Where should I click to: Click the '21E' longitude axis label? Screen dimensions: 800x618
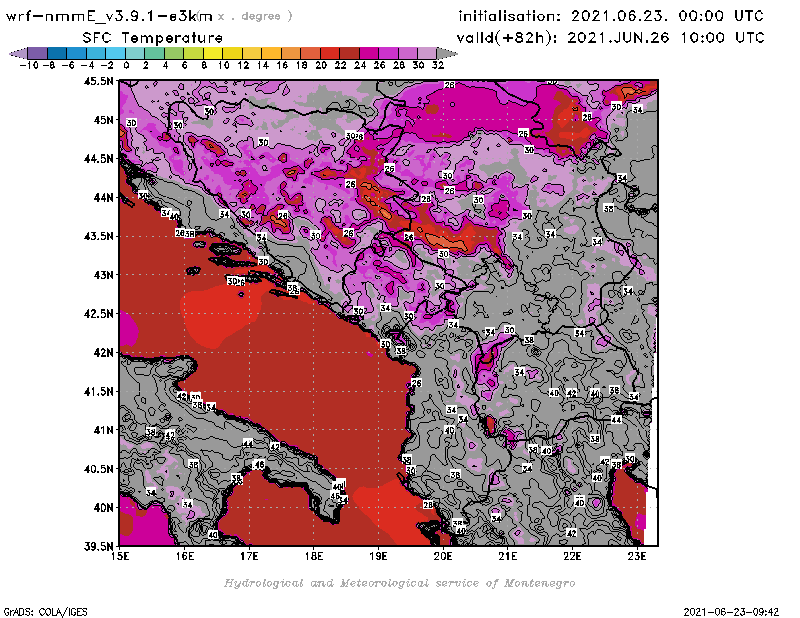(507, 556)
